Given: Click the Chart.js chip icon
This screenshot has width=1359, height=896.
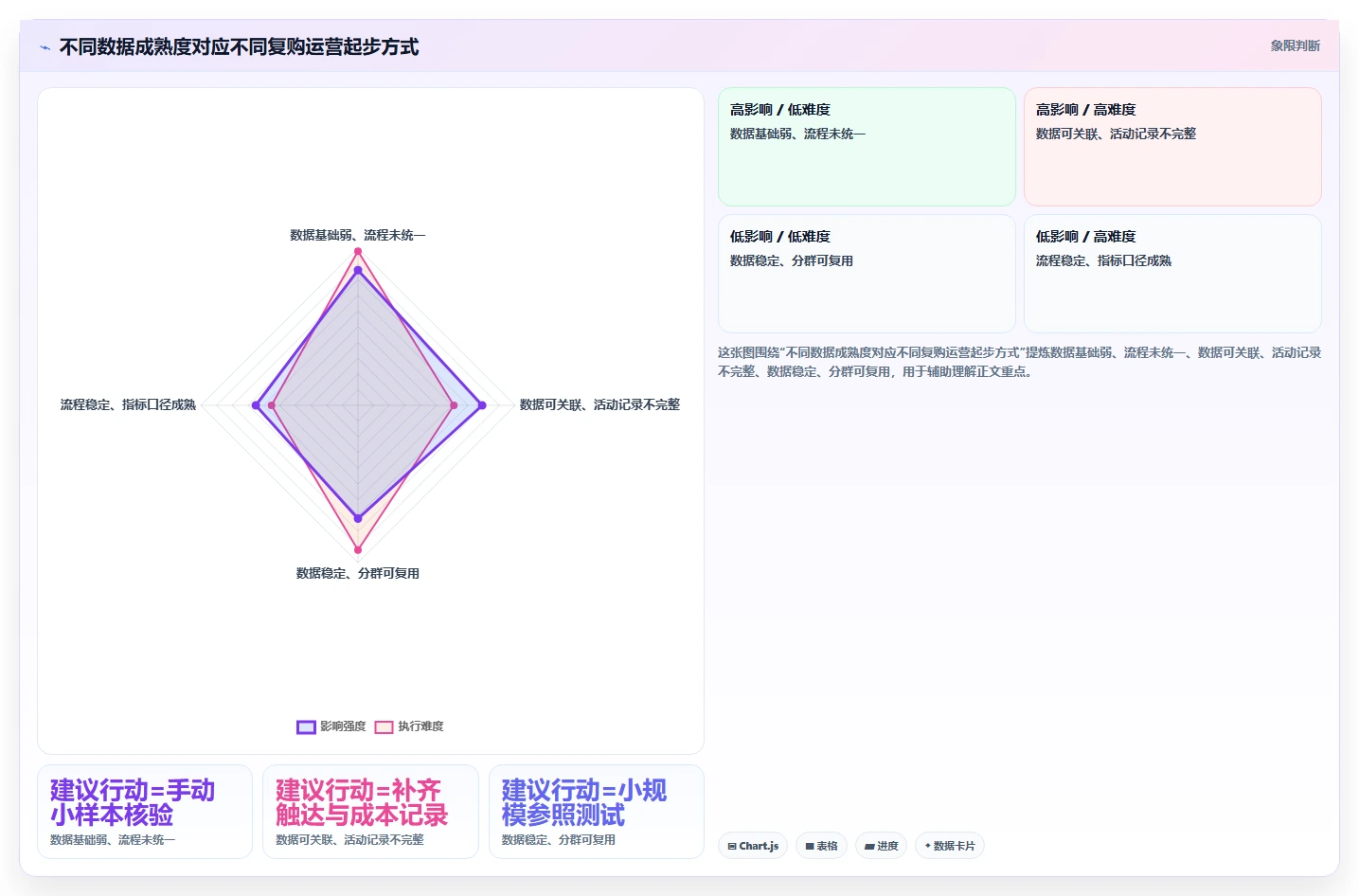Looking at the screenshot, I should 732,846.
